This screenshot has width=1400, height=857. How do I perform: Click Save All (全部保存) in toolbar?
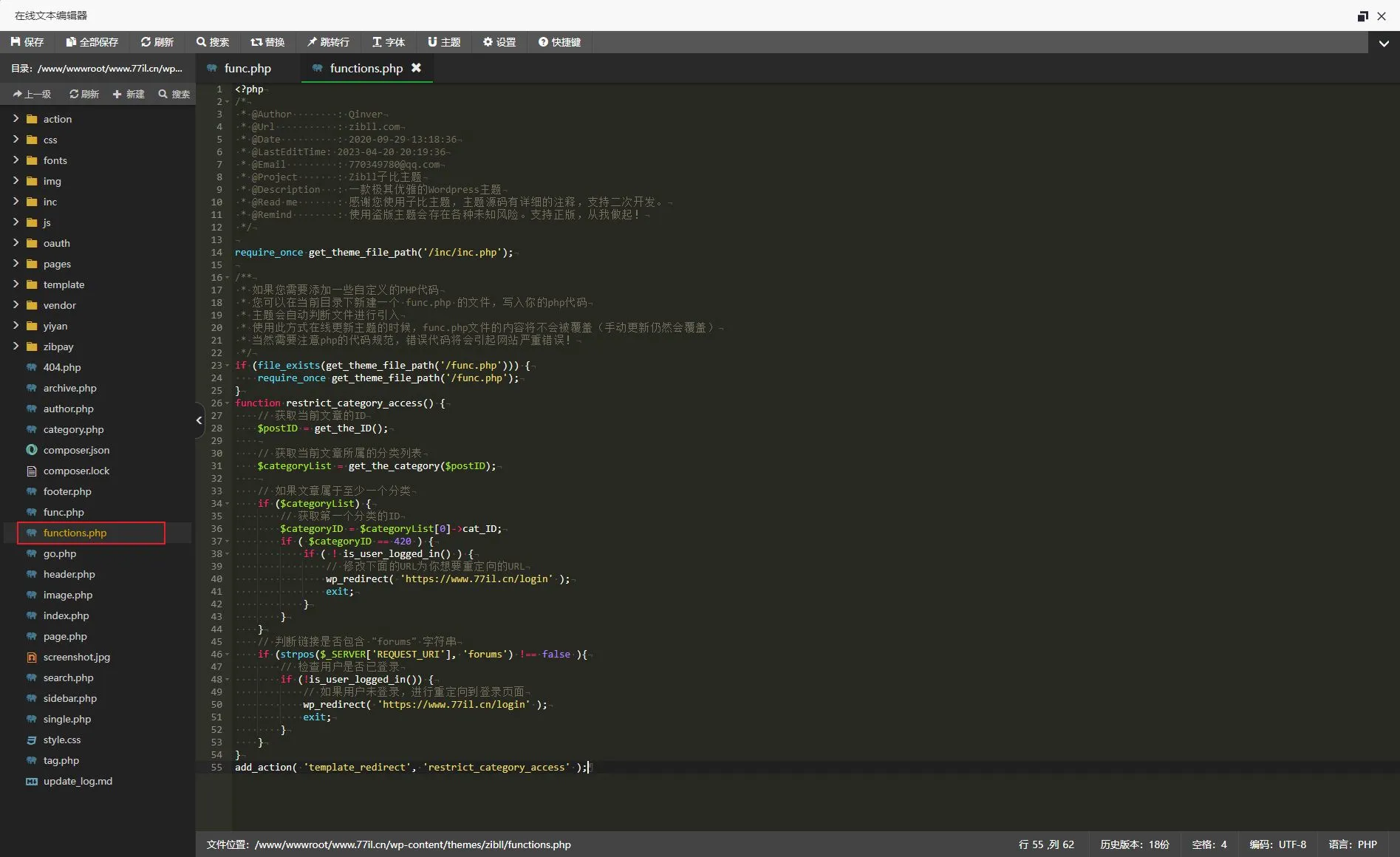point(92,42)
